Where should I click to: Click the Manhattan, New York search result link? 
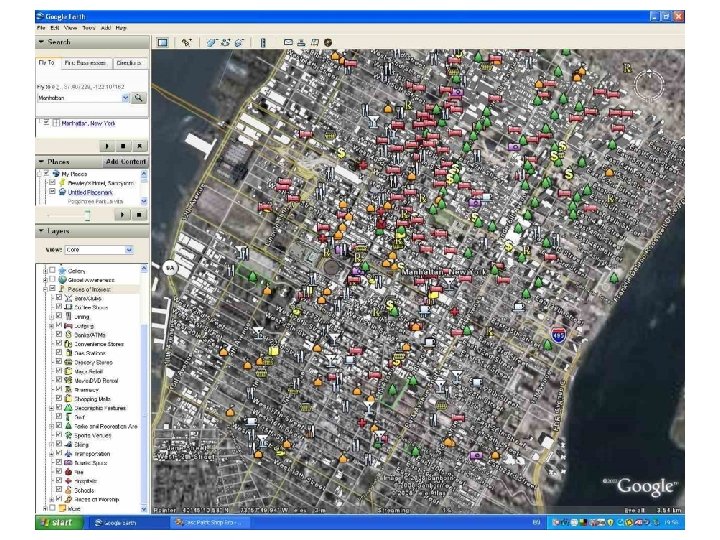[x=88, y=124]
